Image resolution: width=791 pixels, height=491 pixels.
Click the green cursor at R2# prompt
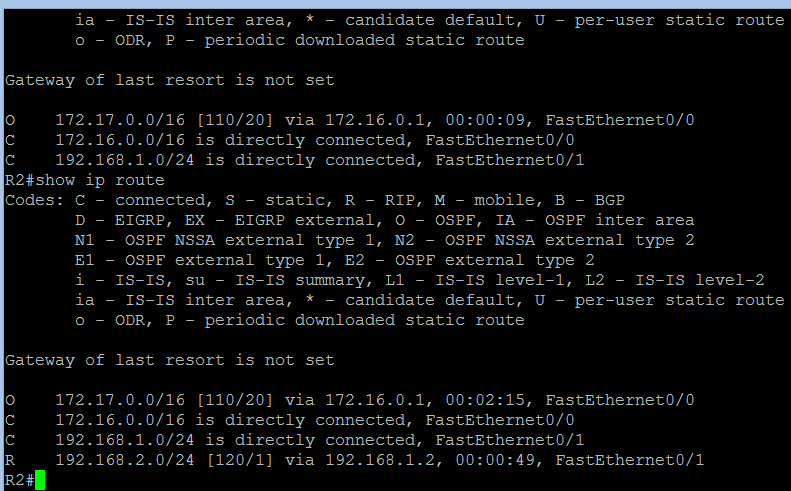point(40,480)
